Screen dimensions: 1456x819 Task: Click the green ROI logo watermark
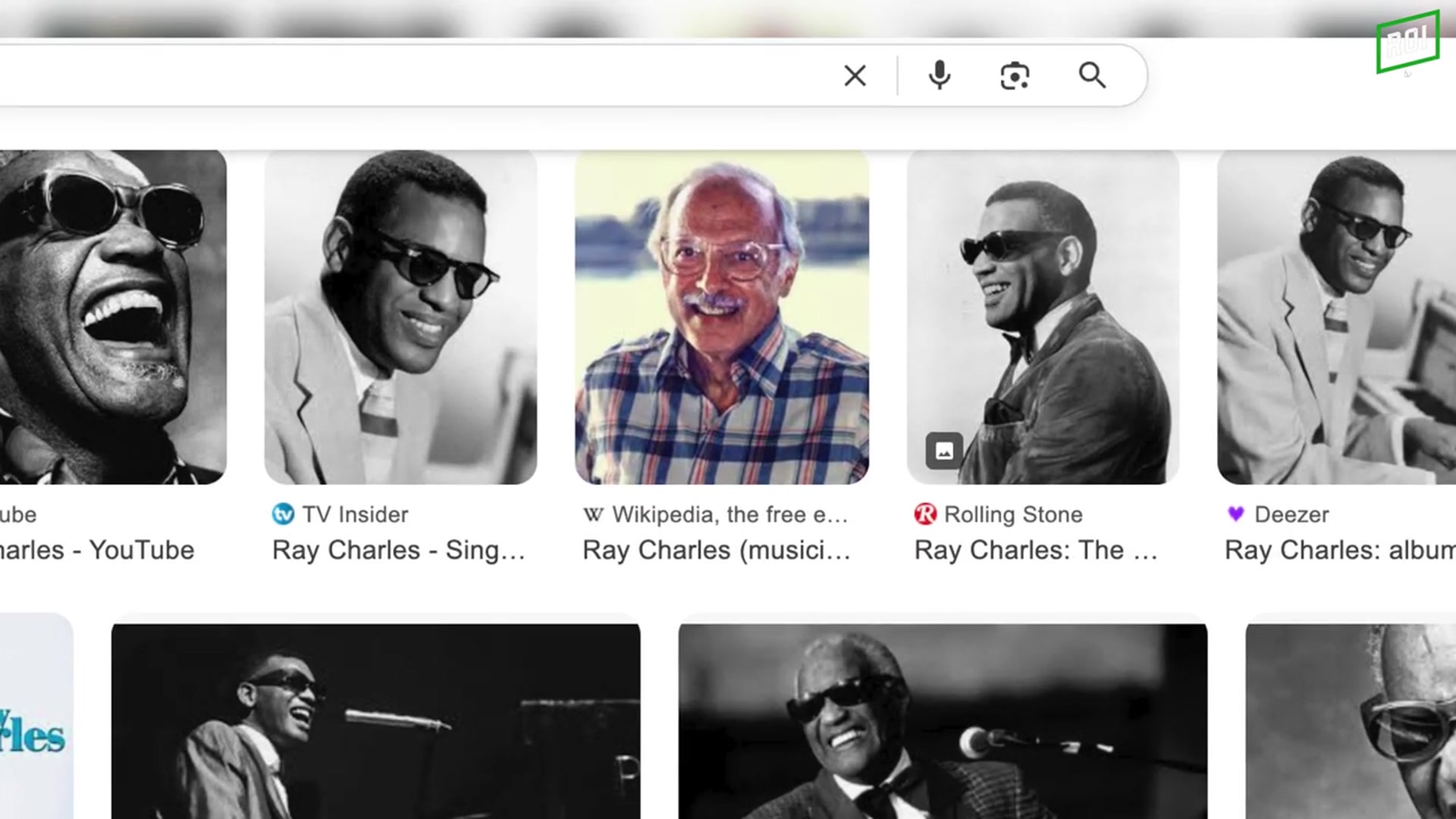point(1407,42)
